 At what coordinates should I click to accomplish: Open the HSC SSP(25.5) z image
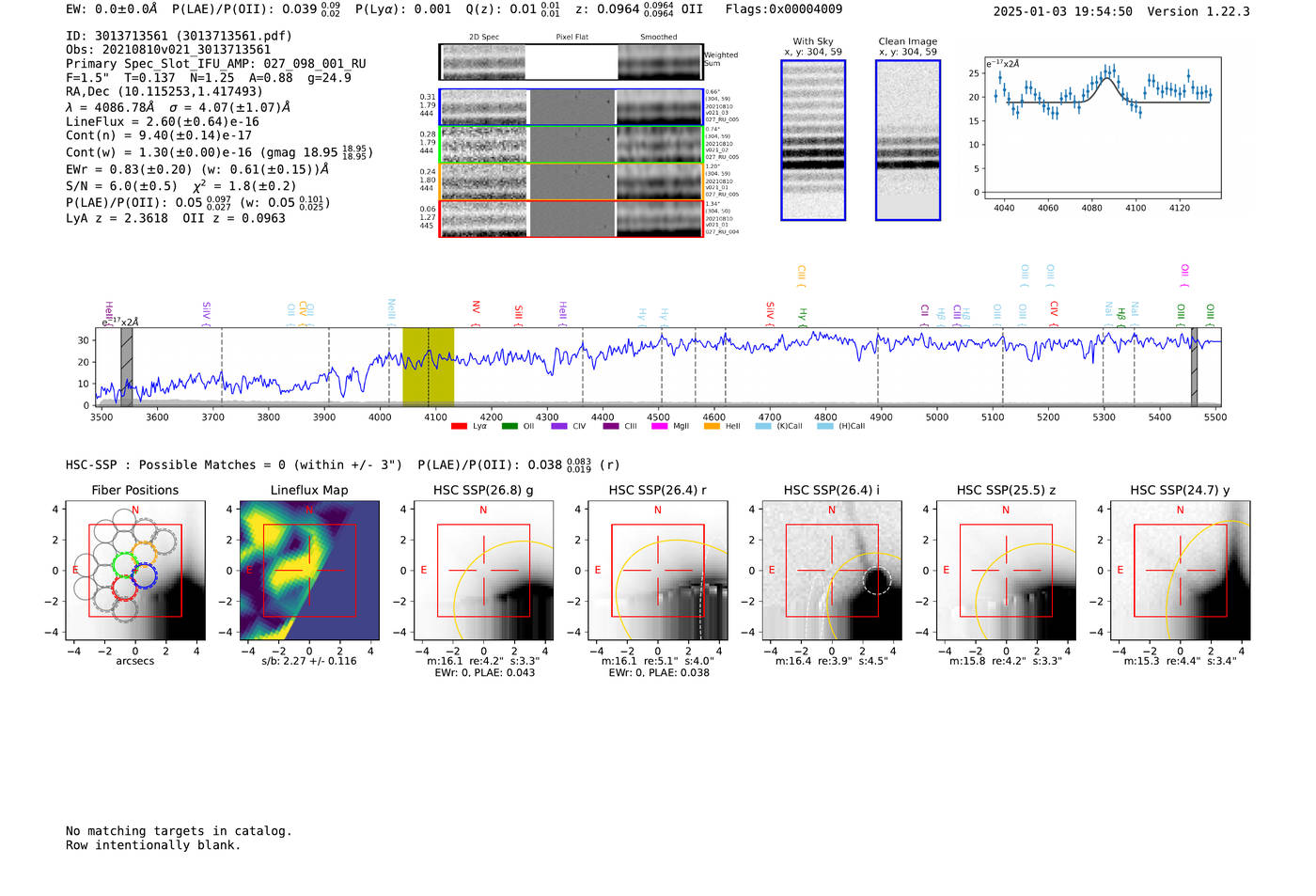[x=1006, y=571]
